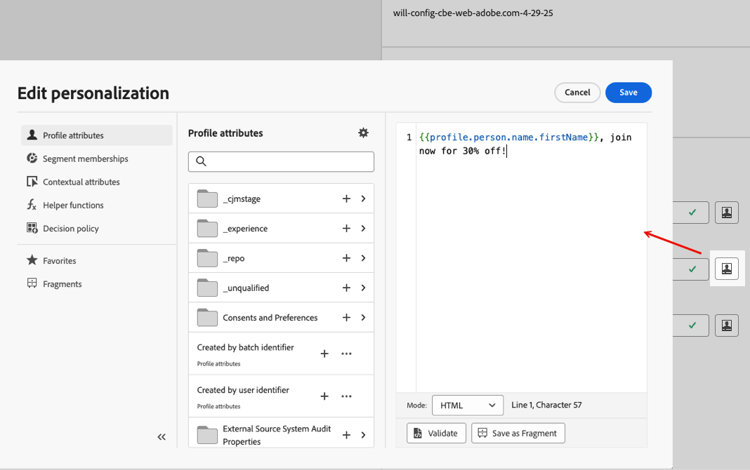Click the Save as Fragment button
This screenshot has height=470, width=750.
point(518,433)
